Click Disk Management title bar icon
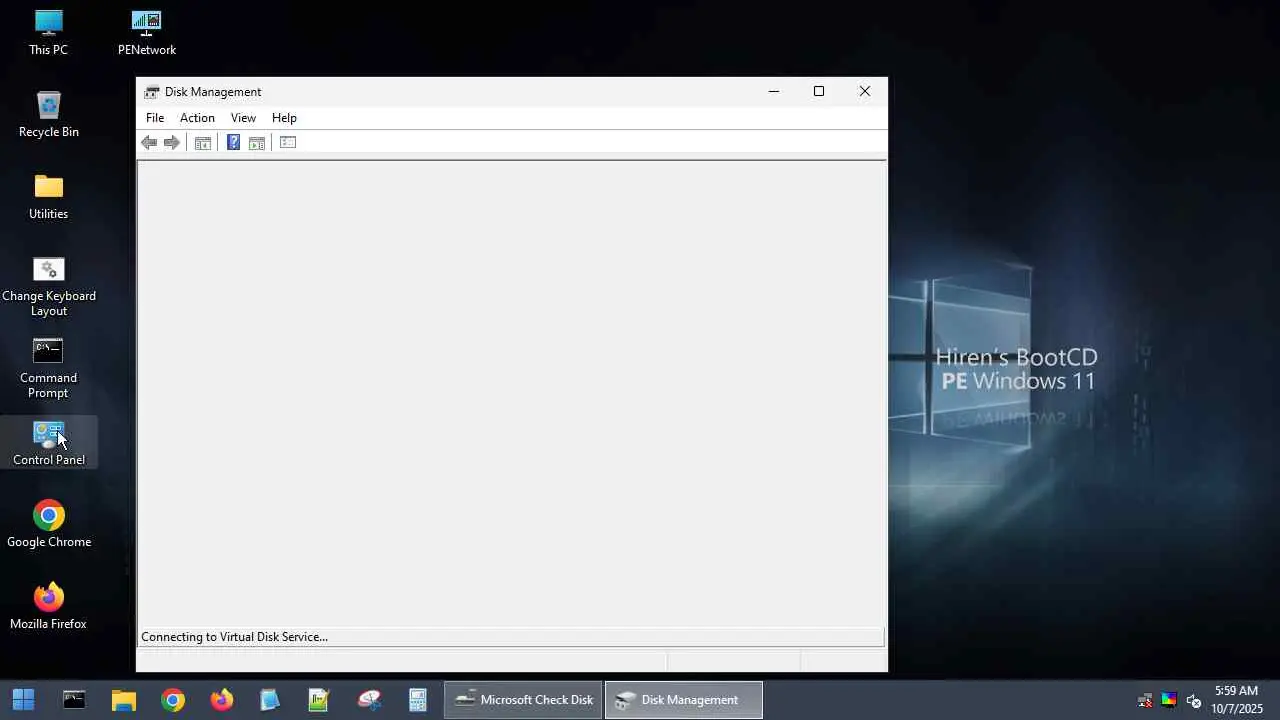The width and height of the screenshot is (1280, 720). (152, 92)
